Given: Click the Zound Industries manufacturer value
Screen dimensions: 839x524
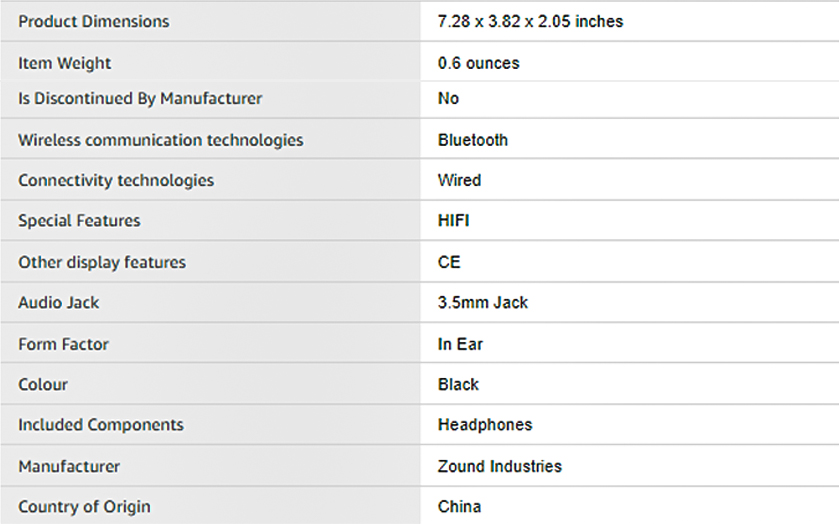Looking at the screenshot, I should coord(500,466).
